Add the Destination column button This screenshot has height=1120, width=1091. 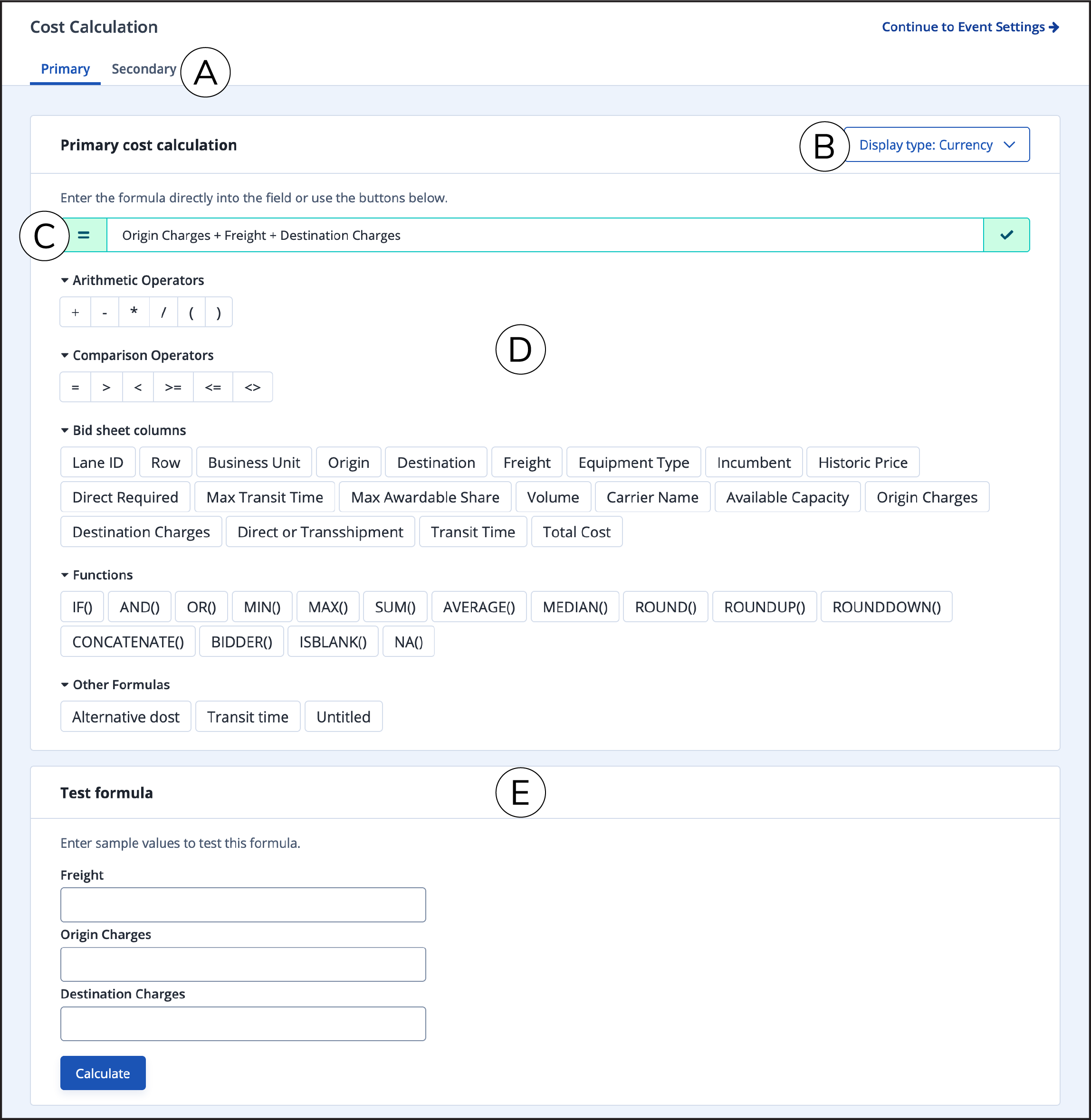436,462
